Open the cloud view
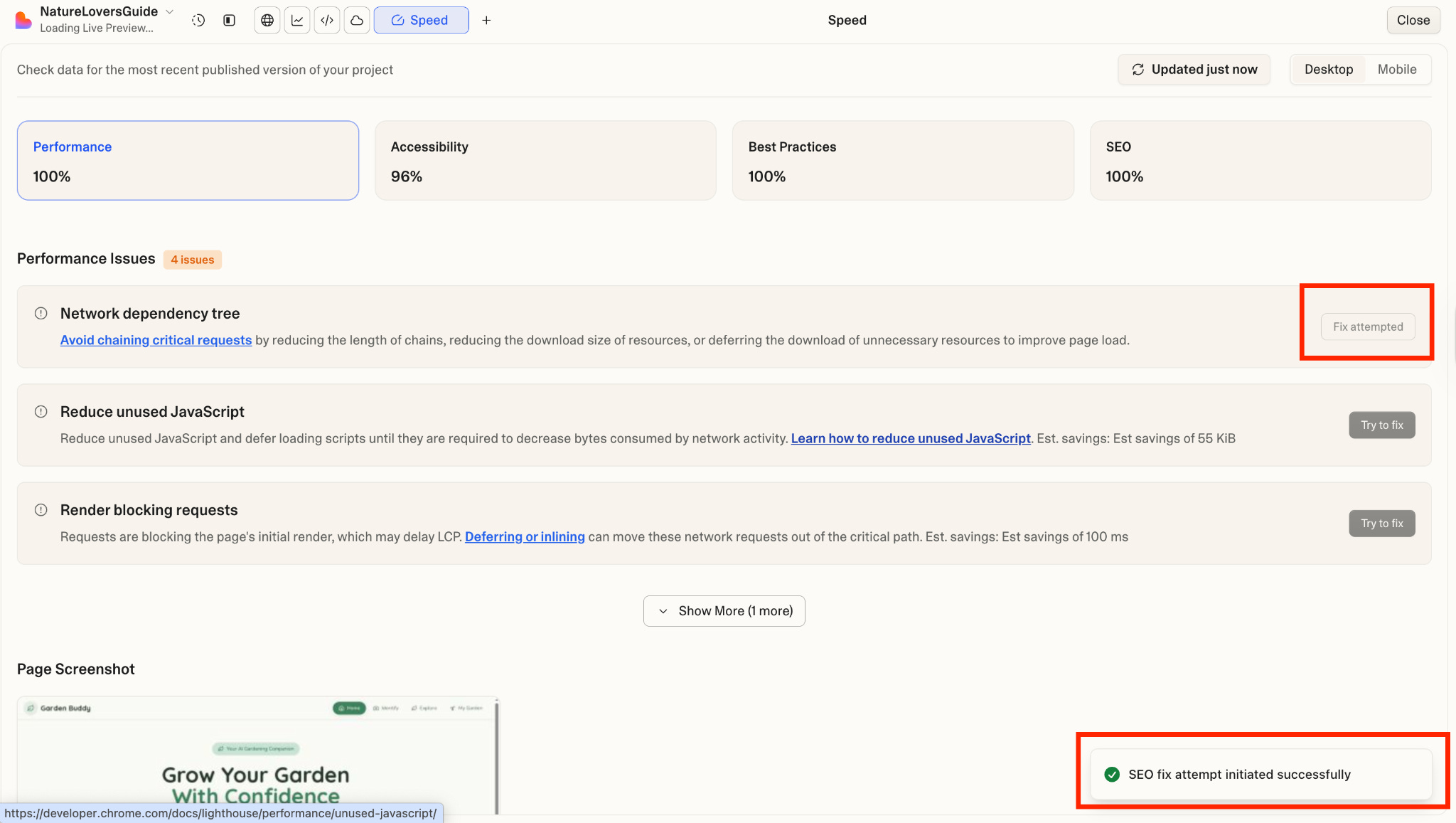This screenshot has width=1456, height=823. point(357,21)
